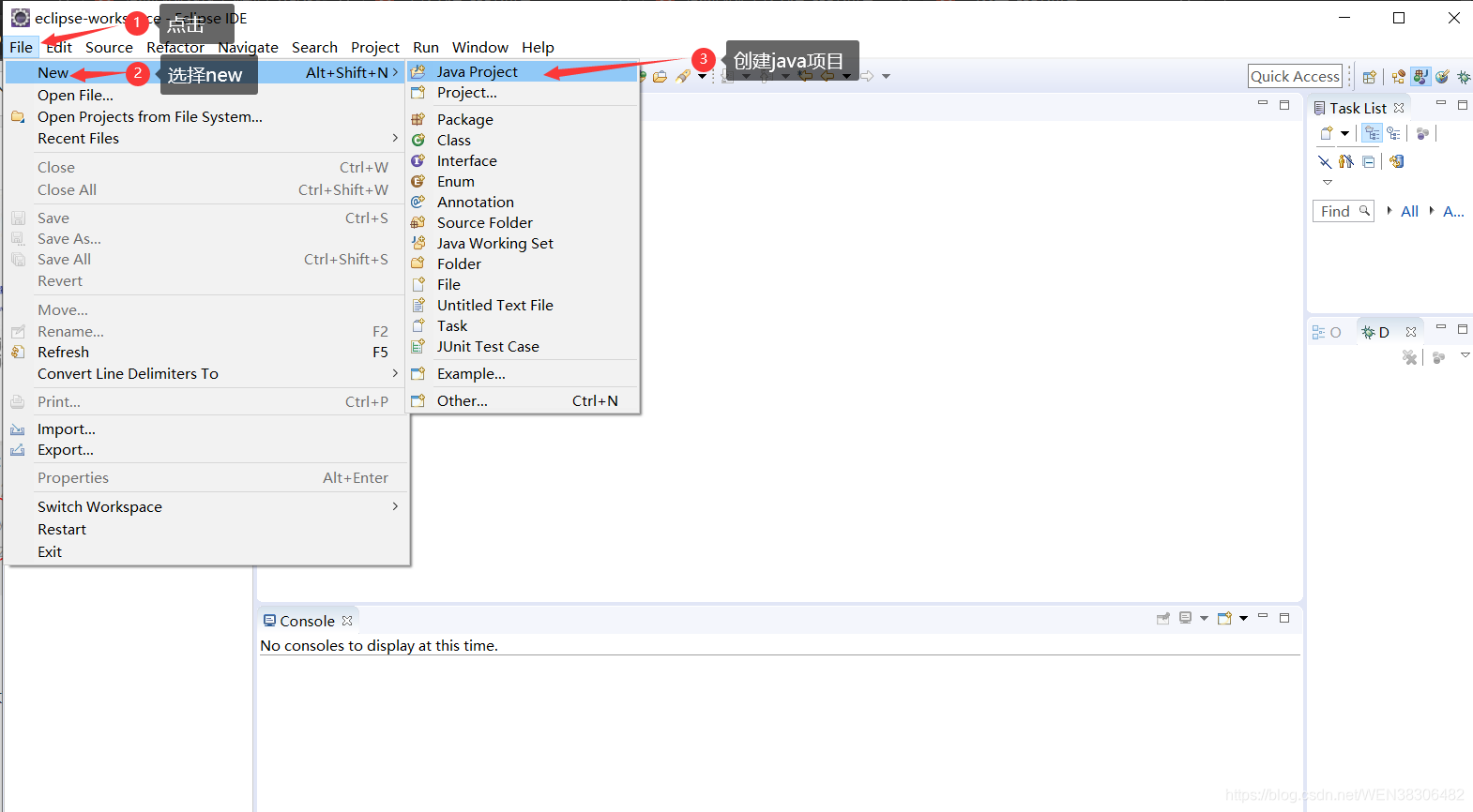Toggle Hide Completed Tasks icon in Task List
The image size is (1473, 812).
point(1325,161)
